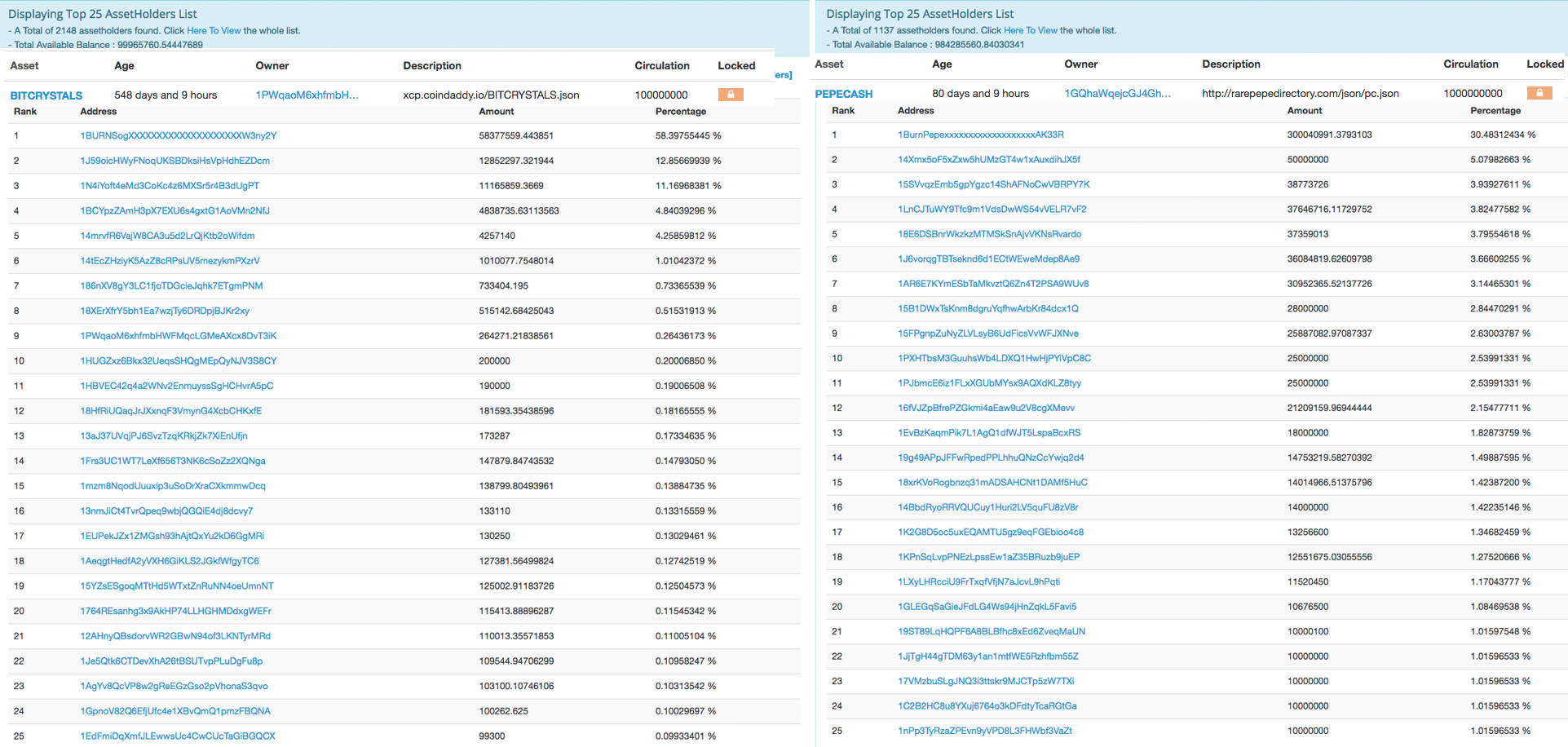
Task: Open rank 9 address 1PWqaoM6xhfmbHWFMqcLGMeAXcx8DvT3iK
Action: click(x=179, y=336)
